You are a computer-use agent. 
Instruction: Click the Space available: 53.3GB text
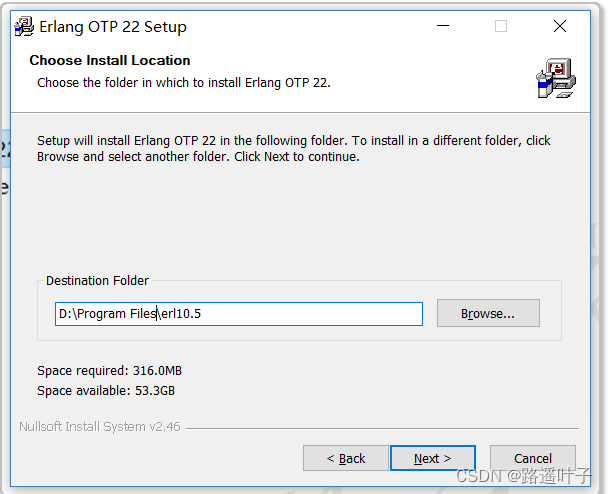click(106, 390)
